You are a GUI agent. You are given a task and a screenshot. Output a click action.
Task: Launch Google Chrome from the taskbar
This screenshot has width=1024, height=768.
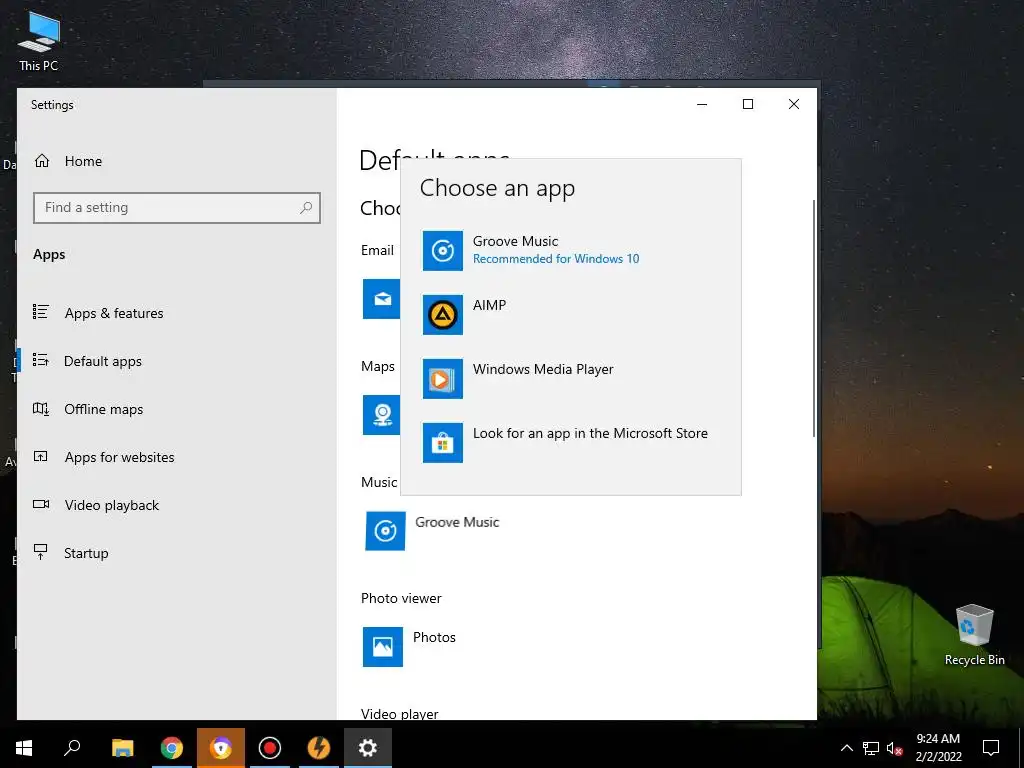point(172,748)
